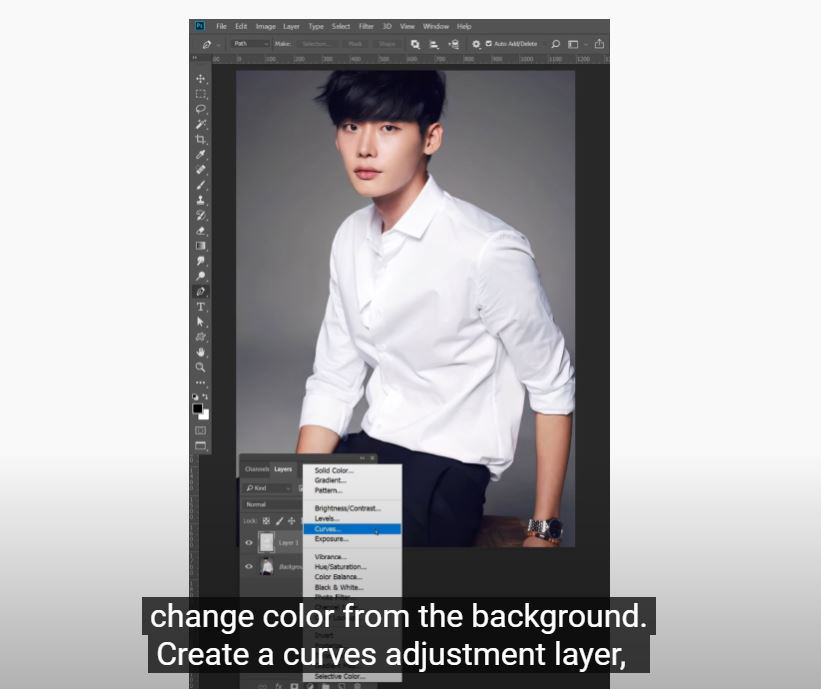Toggle lock transparent pixels

point(266,521)
